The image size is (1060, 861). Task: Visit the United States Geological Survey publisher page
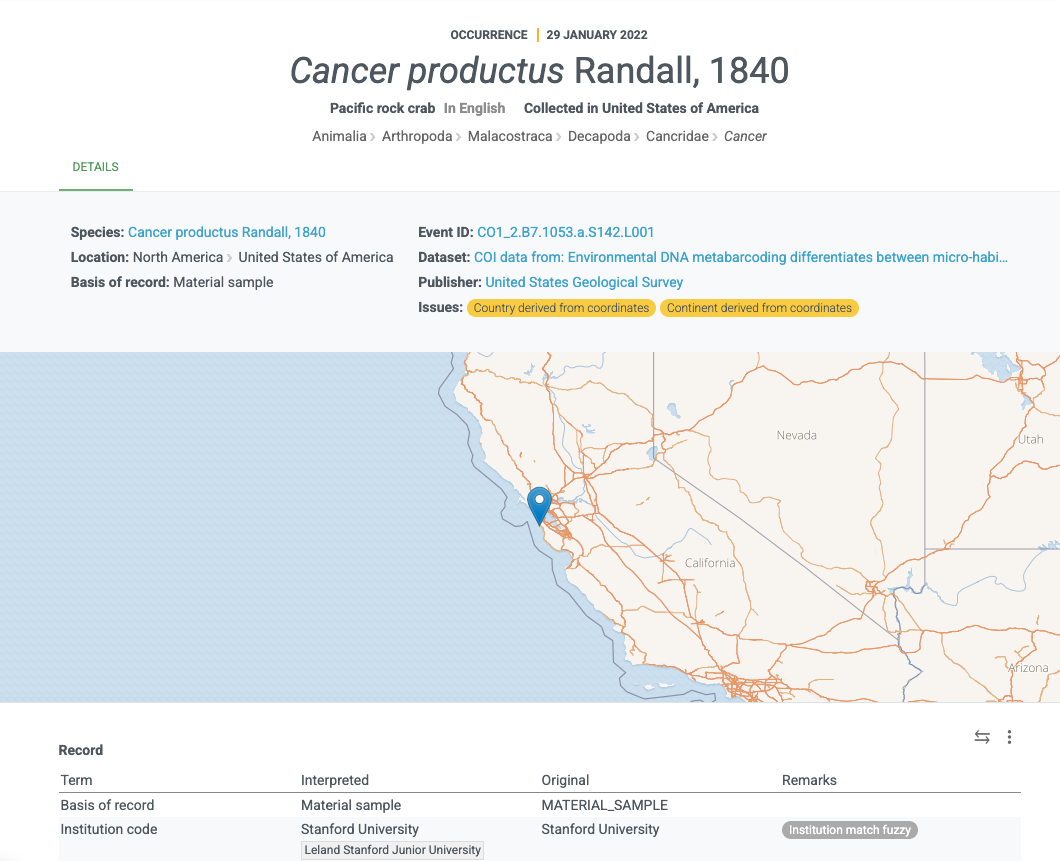tap(584, 282)
